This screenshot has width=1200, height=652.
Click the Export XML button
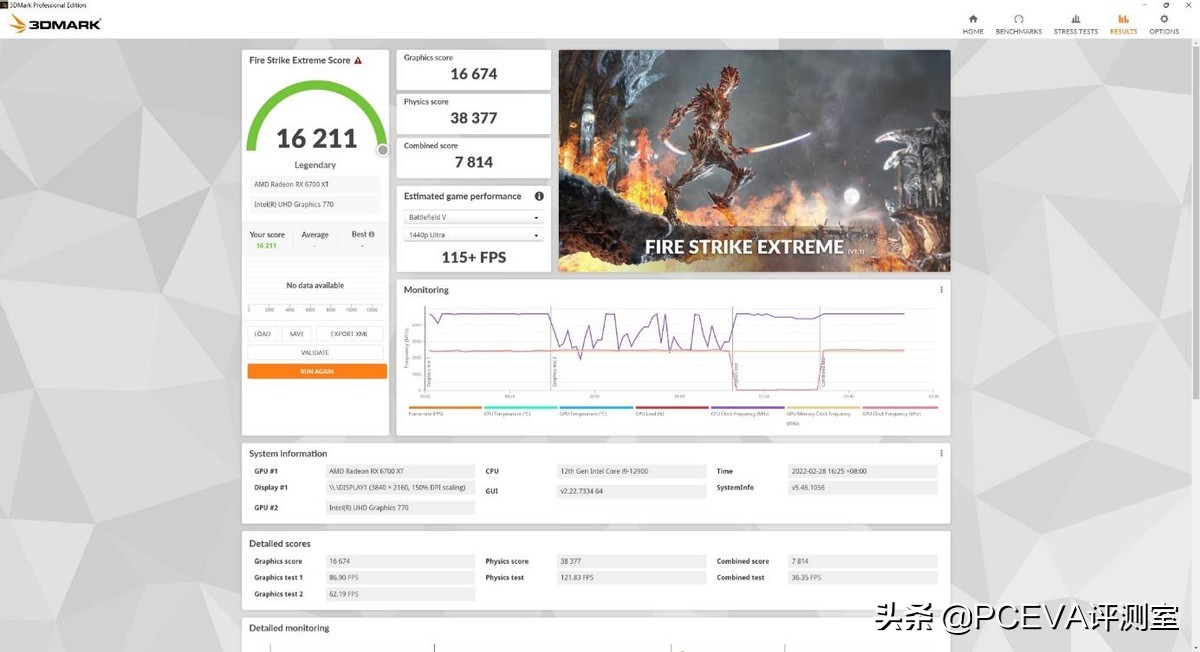tap(349, 334)
